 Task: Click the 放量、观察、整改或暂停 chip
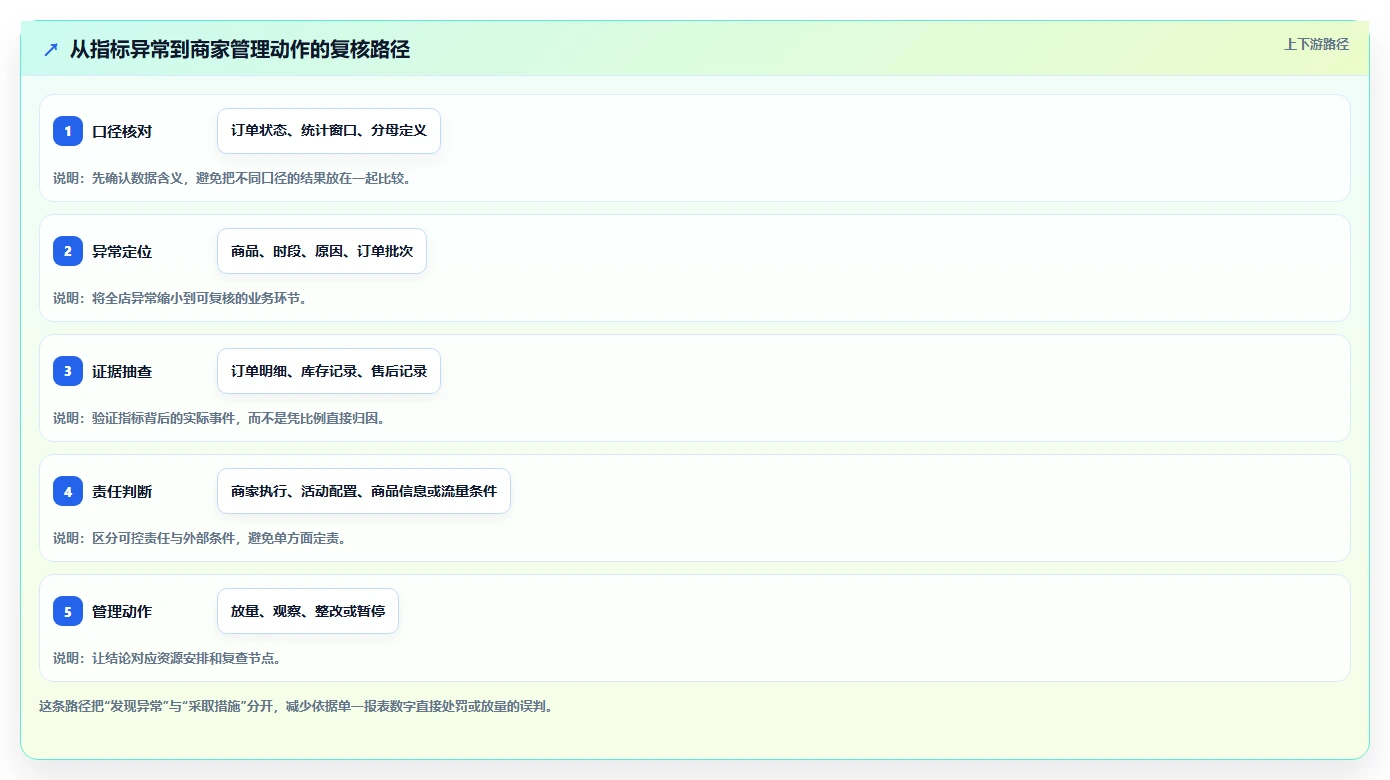pyautogui.click(x=308, y=611)
